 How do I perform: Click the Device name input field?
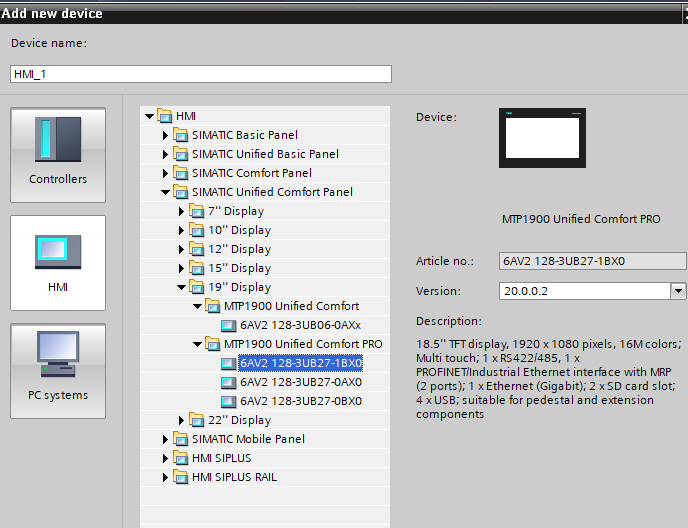(201, 74)
